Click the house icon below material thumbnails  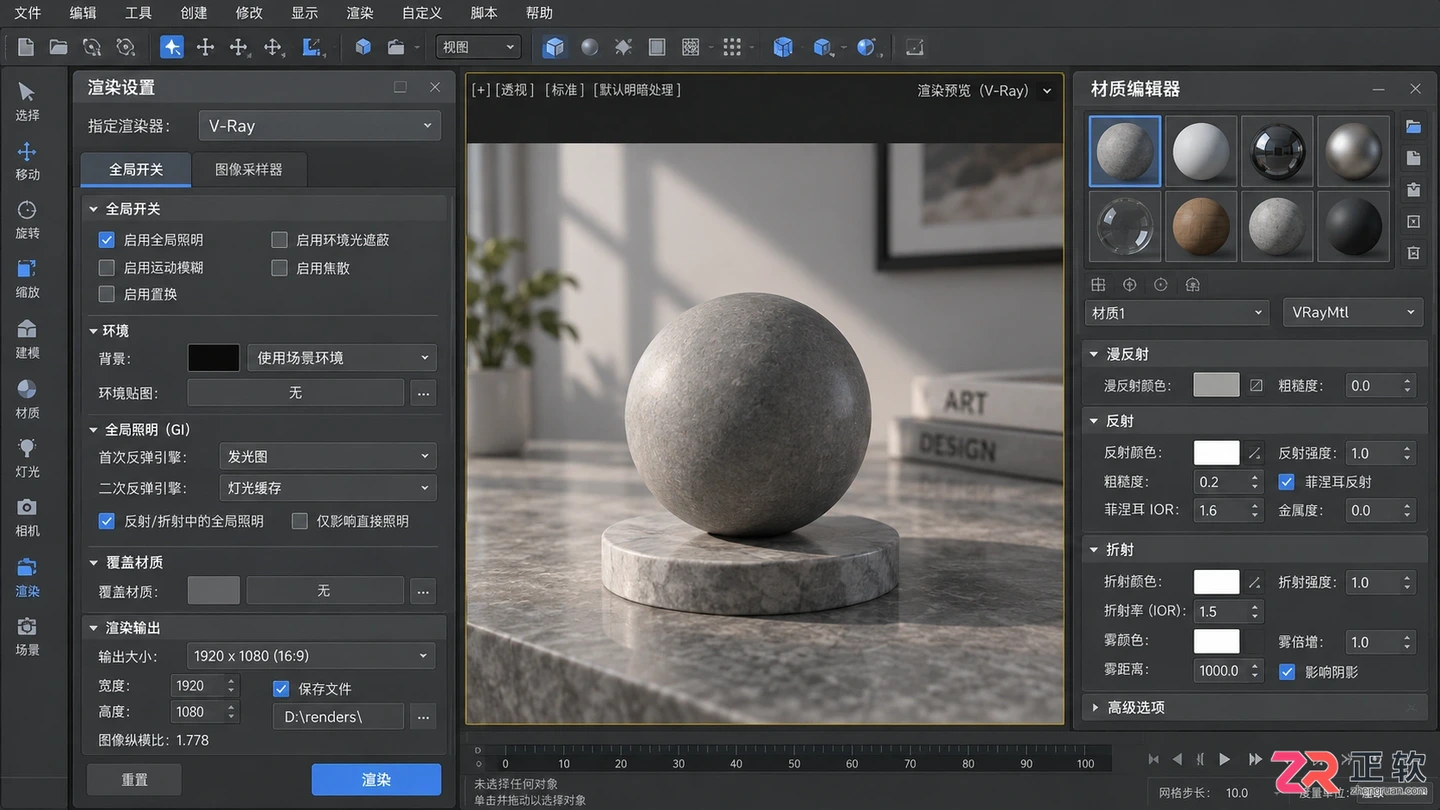[x=1192, y=285]
